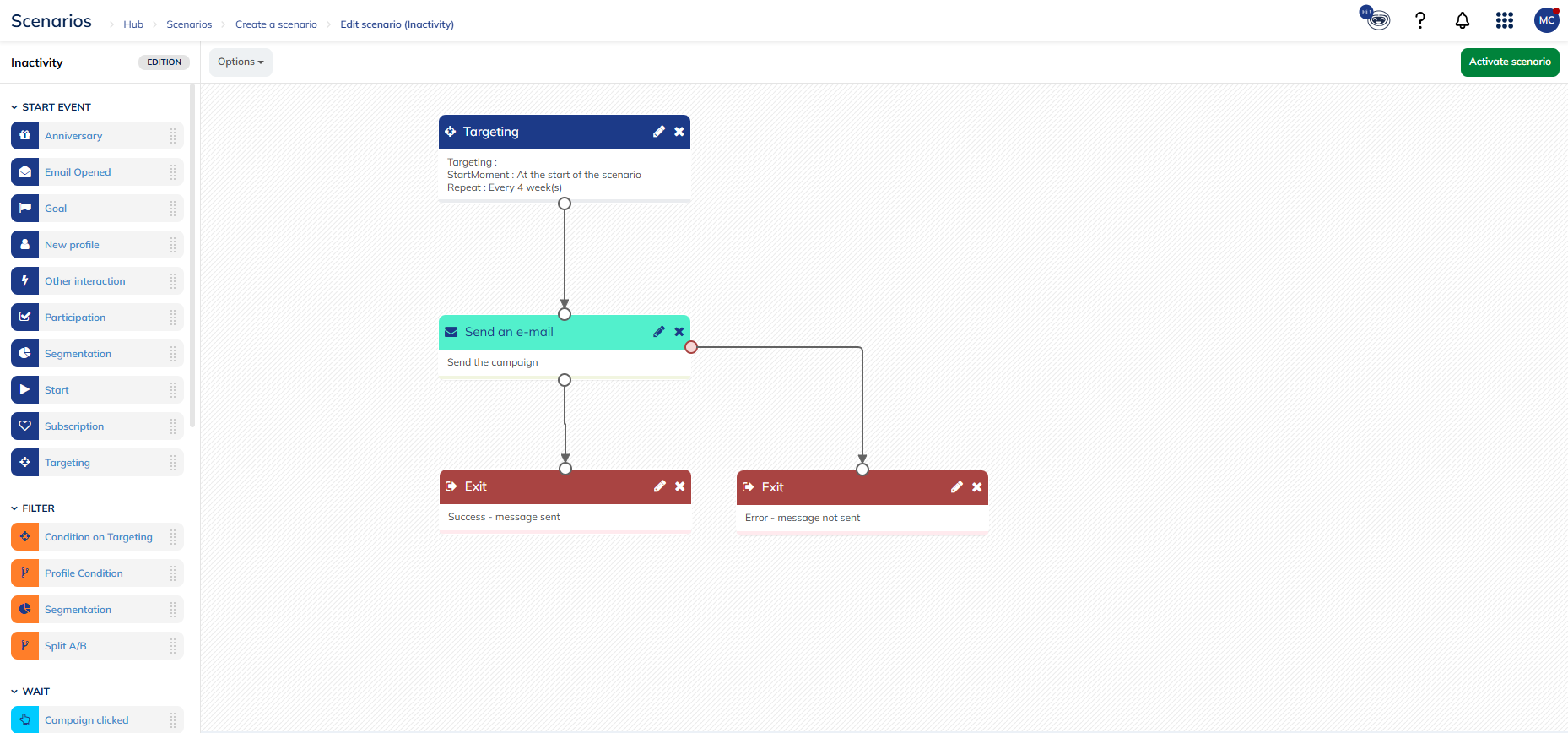Select the Split A/B filter item

66,646
